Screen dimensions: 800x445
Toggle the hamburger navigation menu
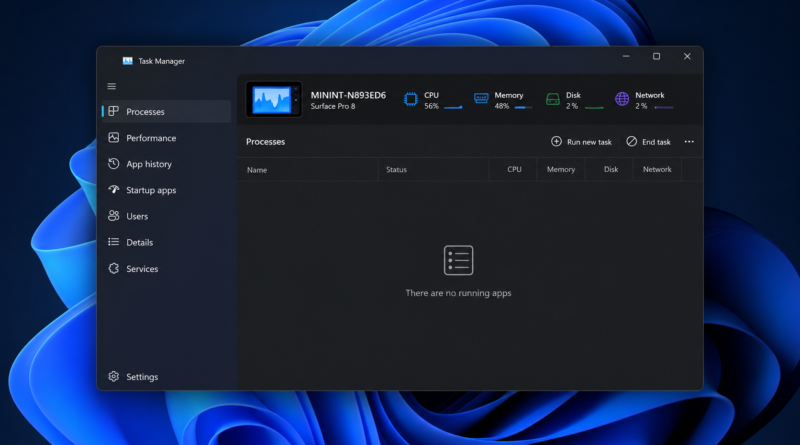[112, 86]
